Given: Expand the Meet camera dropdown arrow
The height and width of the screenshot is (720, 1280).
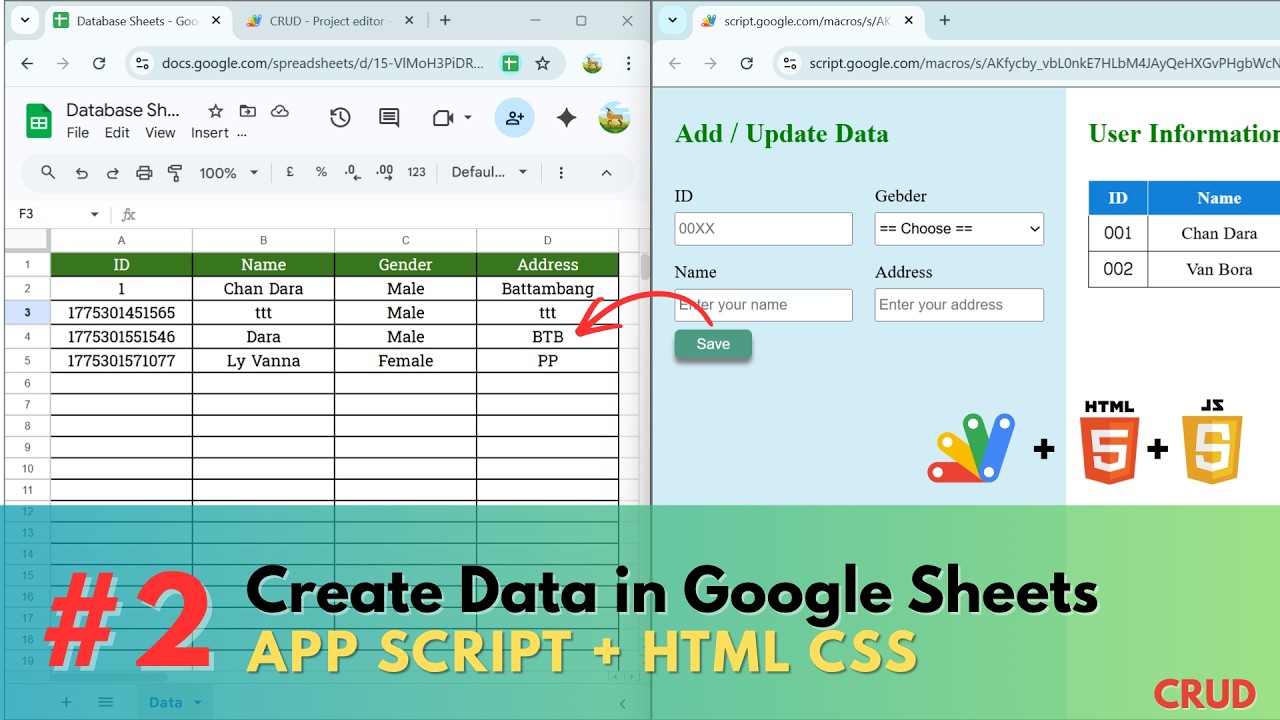Looking at the screenshot, I should pyautogui.click(x=467, y=118).
